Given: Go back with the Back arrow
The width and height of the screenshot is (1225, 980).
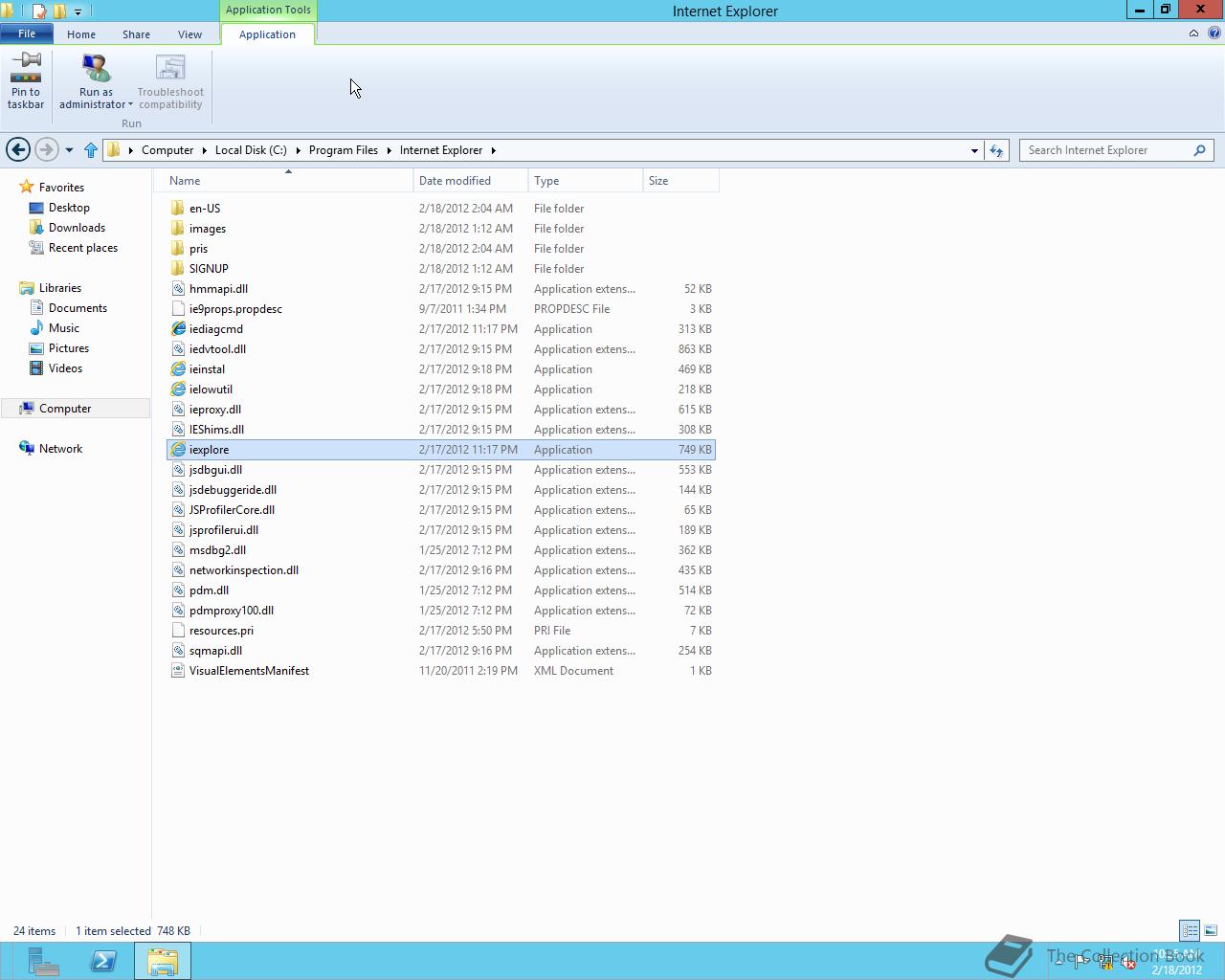Looking at the screenshot, I should point(17,149).
